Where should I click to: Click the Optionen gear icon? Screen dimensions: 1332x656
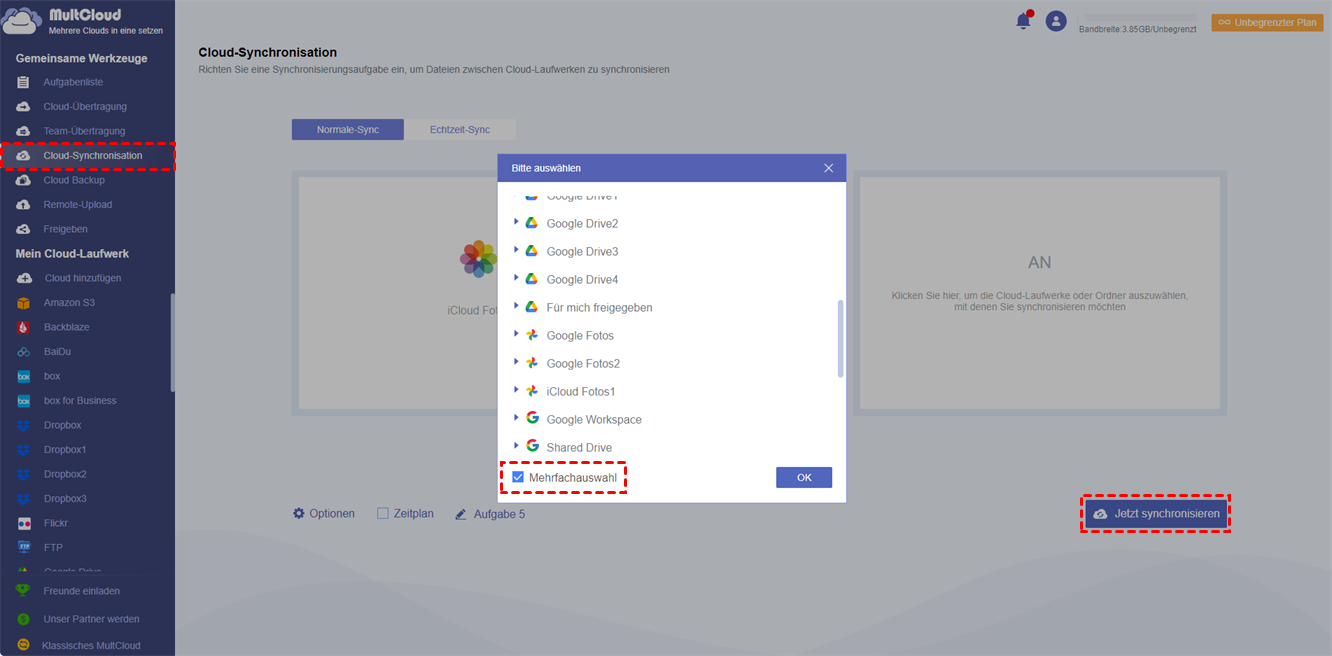(x=299, y=513)
